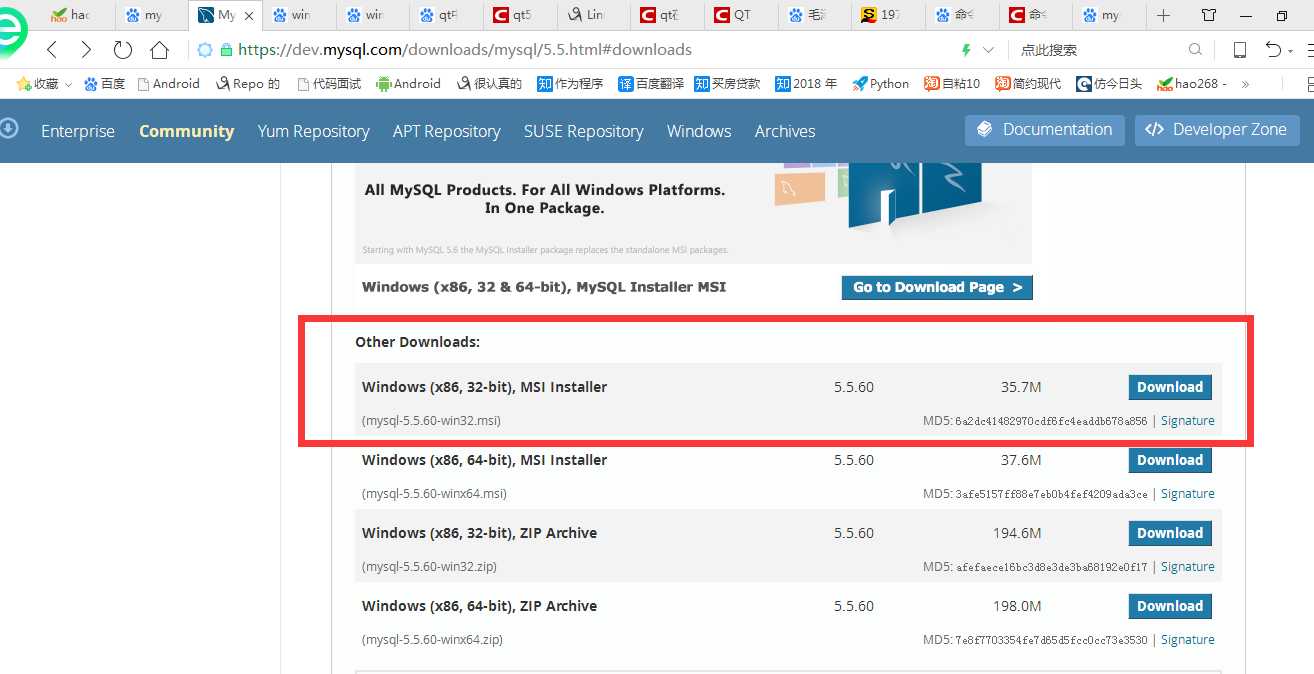The width and height of the screenshot is (1314, 674).
Task: Open the 简约现代 bookmark
Action: click(1028, 84)
